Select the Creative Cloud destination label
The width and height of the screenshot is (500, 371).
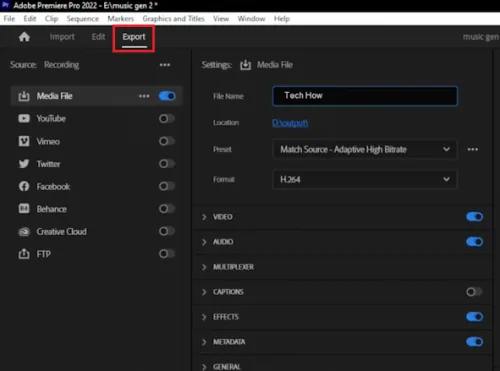(62, 231)
